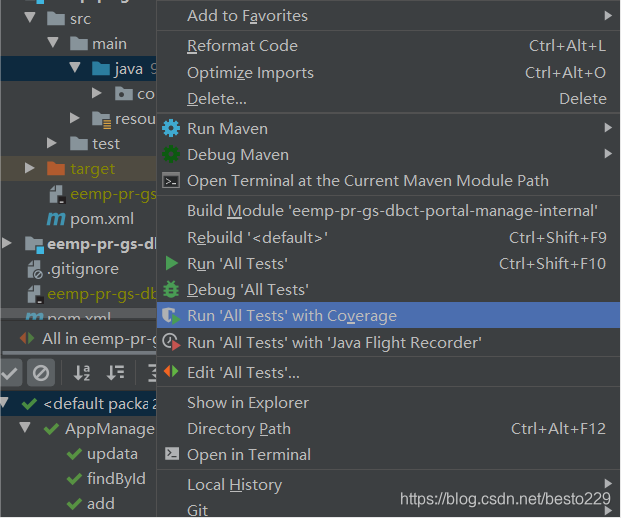Click green checkmark beside updata test
Viewport: 621px width, 518px height.
(x=74, y=454)
